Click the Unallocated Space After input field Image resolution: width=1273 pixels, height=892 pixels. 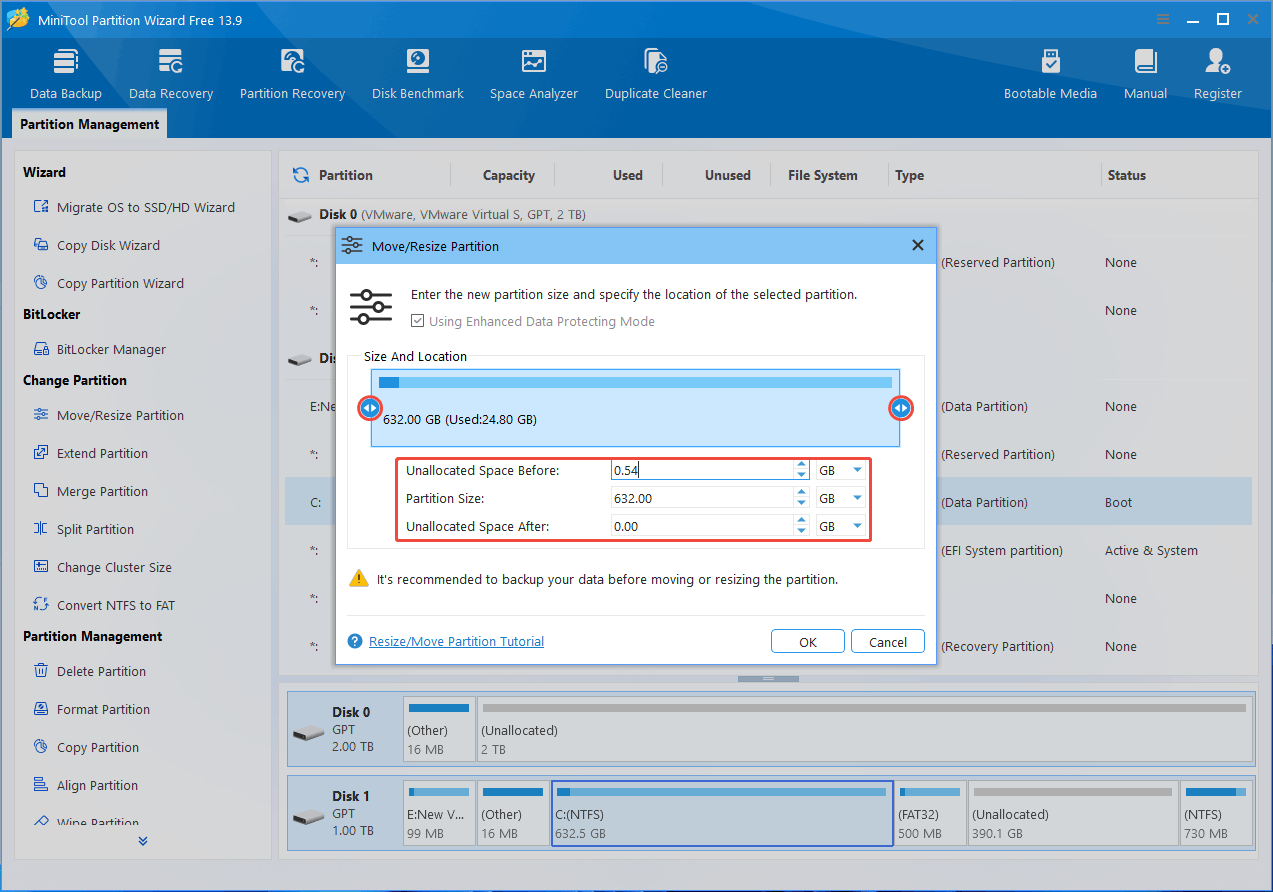tap(702, 526)
